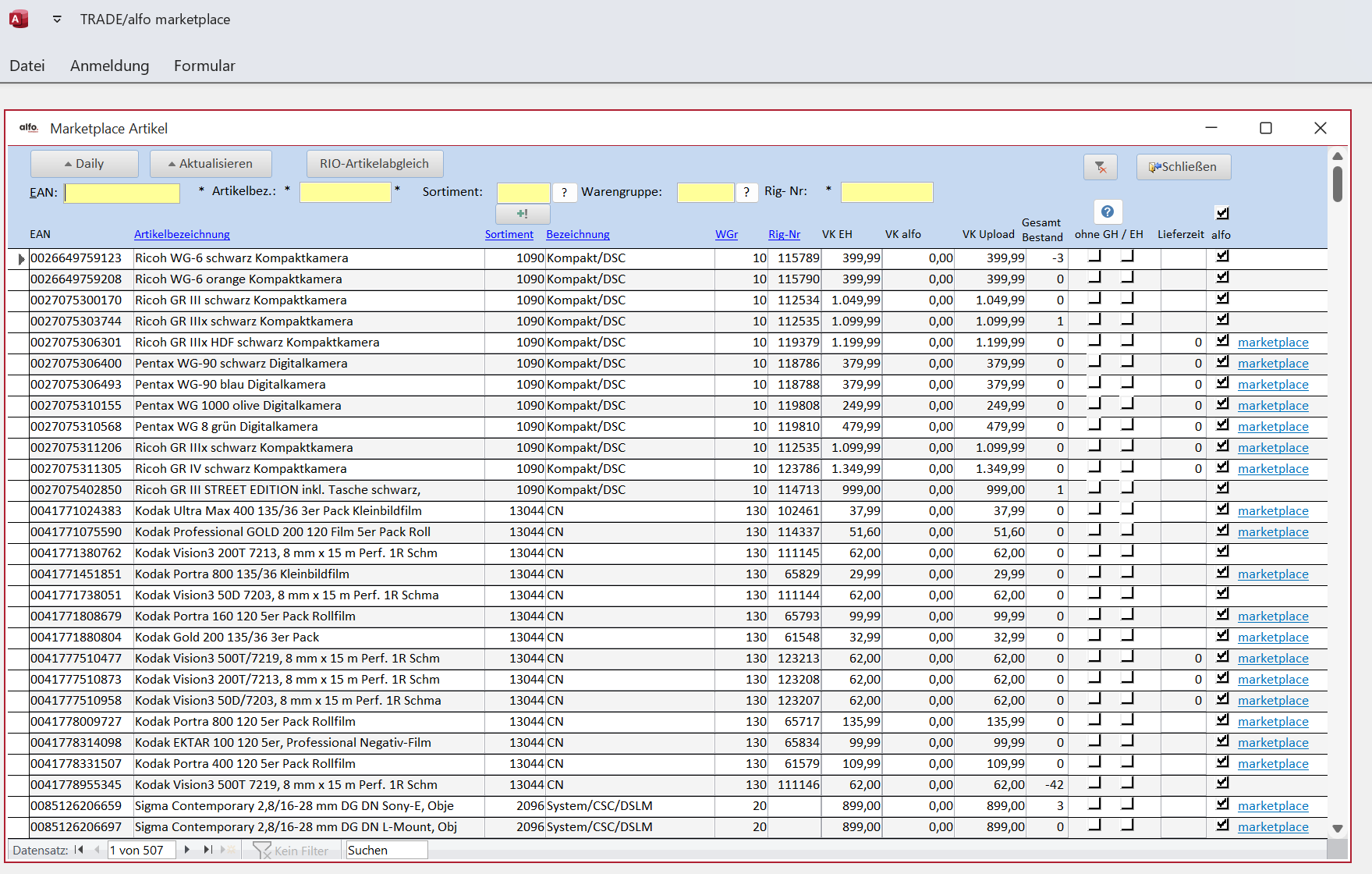Open marketplace link for Pentax WG 8 grün
Viewport: 1372px width, 874px height.
(1273, 427)
